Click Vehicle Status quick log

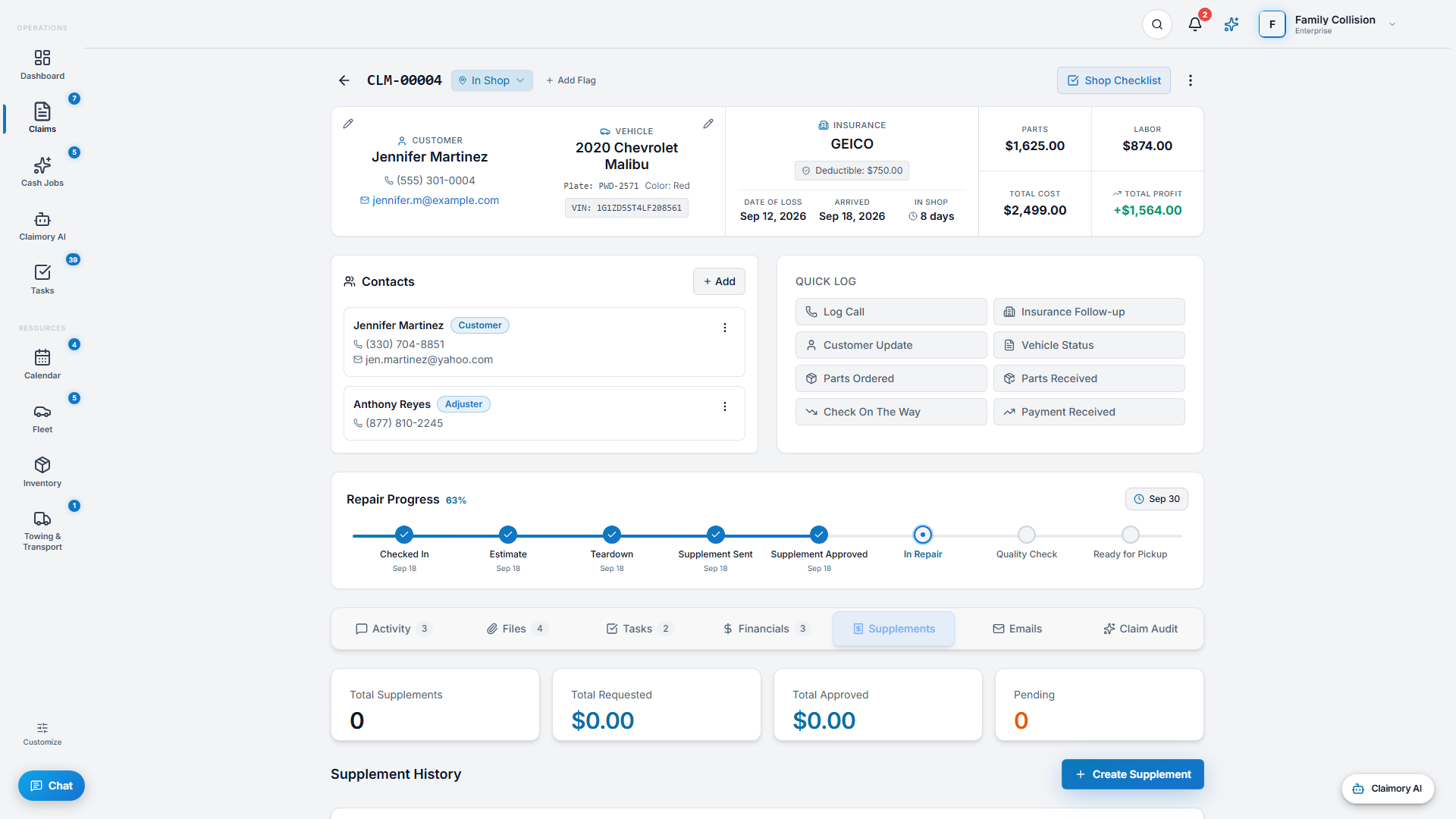1089,345
